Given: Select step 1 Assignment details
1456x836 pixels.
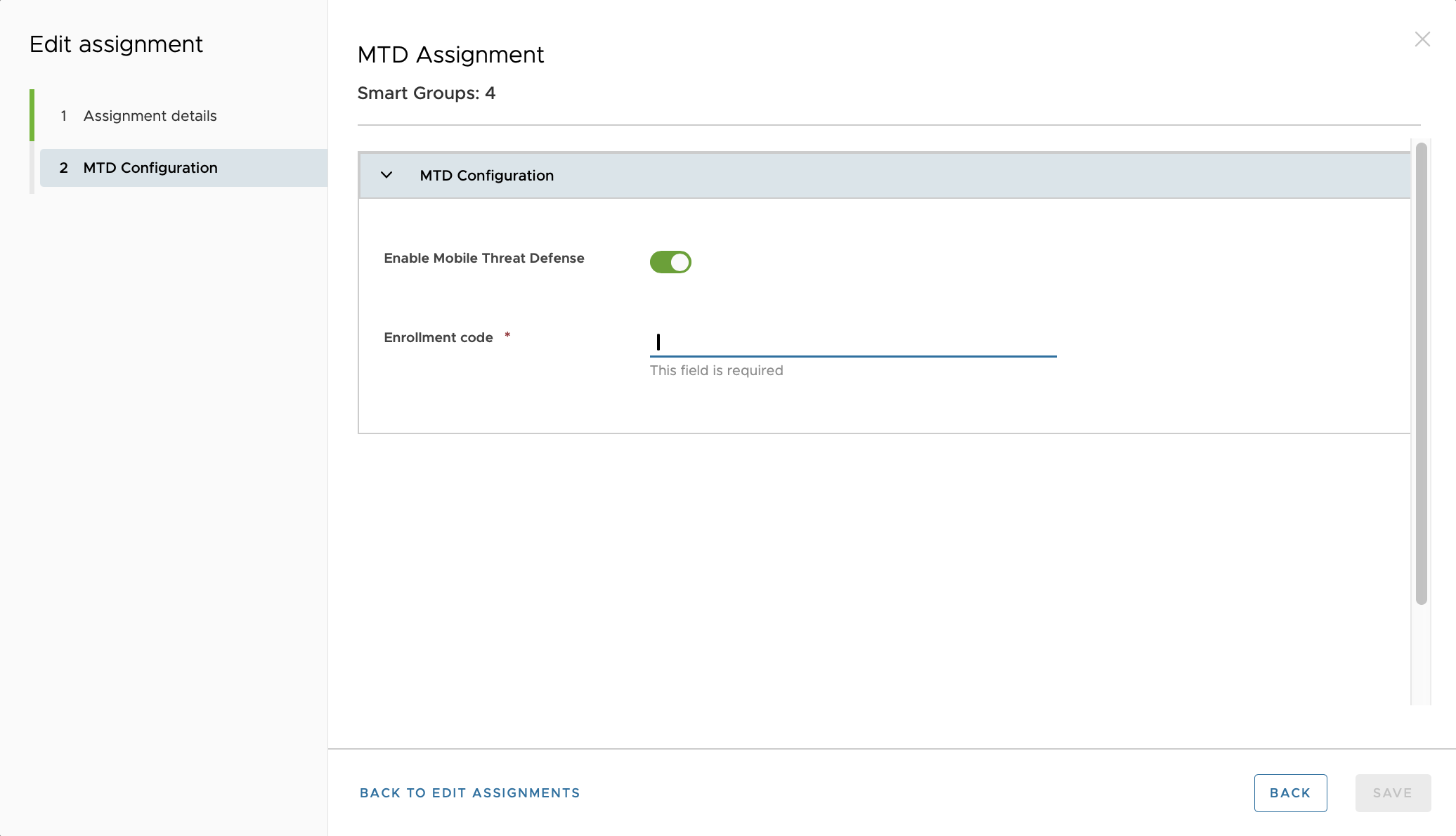Looking at the screenshot, I should pyautogui.click(x=150, y=115).
